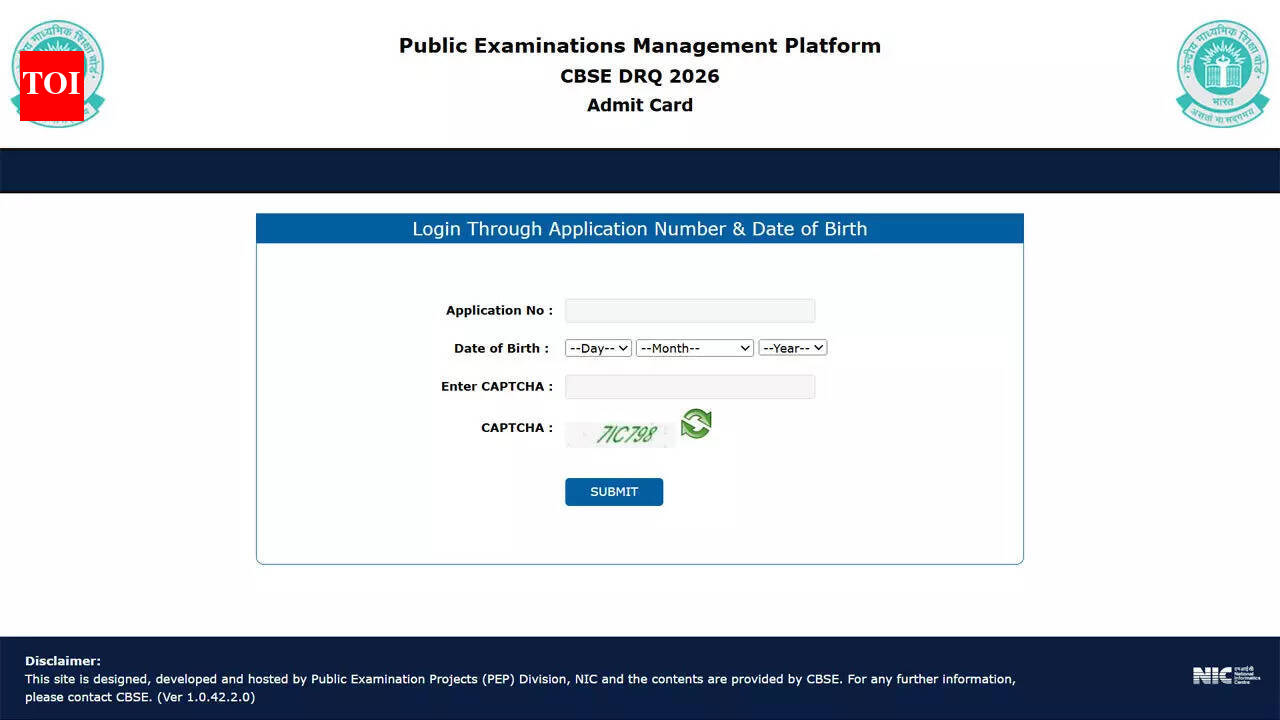This screenshot has height=720, width=1280.
Task: Open the Month dropdown
Action: 694,348
